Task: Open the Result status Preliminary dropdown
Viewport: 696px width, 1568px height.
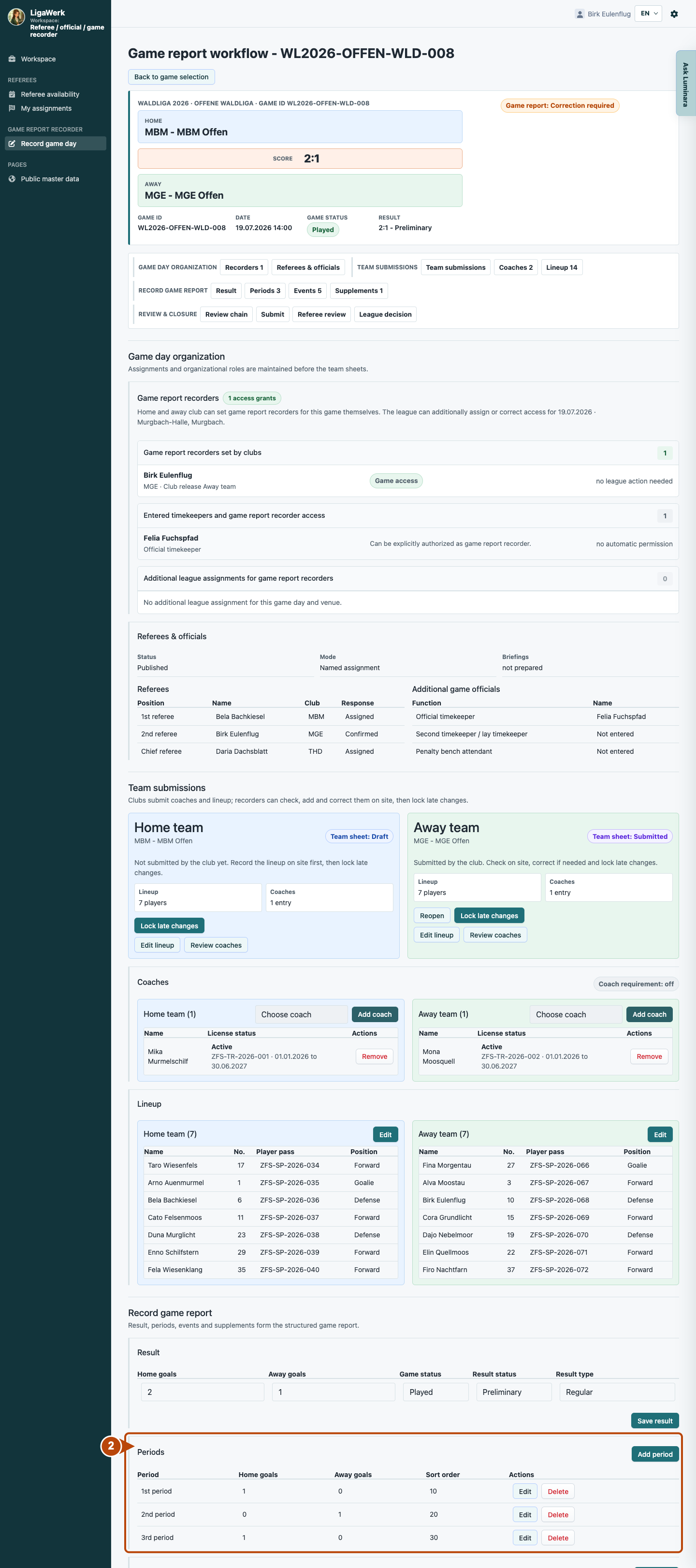Action: tap(513, 1392)
